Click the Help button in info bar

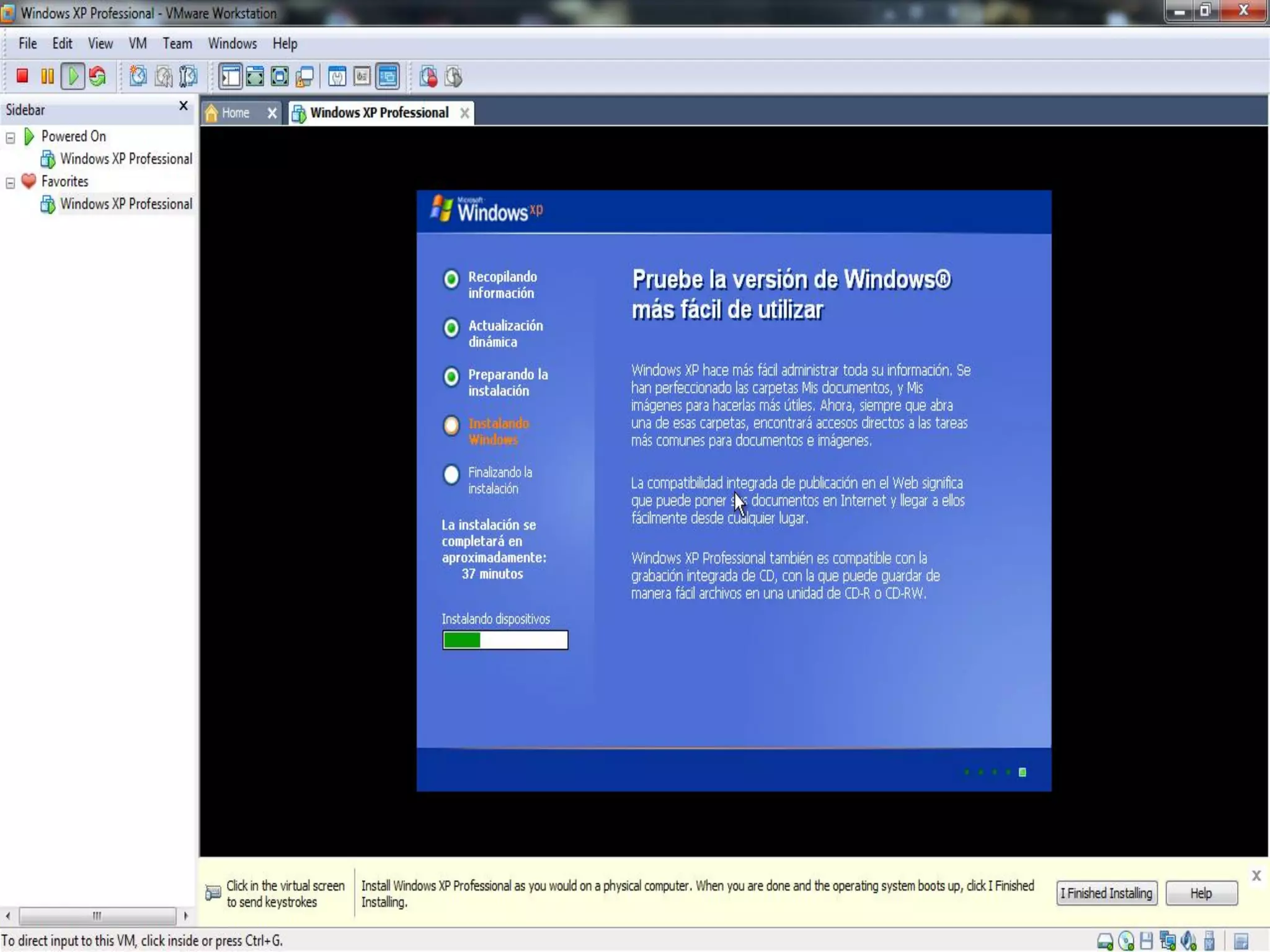(1201, 893)
